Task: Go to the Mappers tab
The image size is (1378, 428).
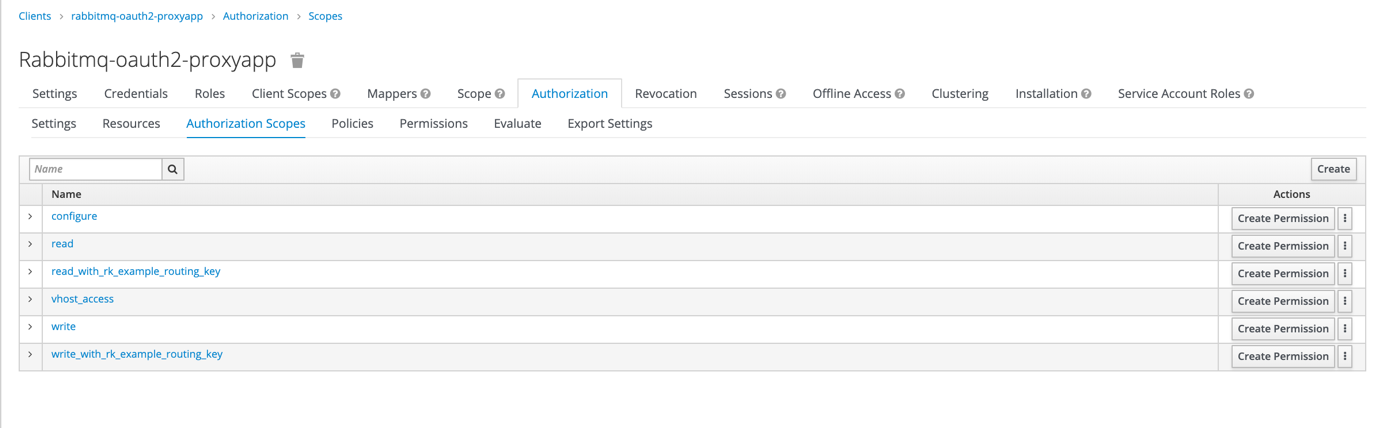Action: [392, 93]
